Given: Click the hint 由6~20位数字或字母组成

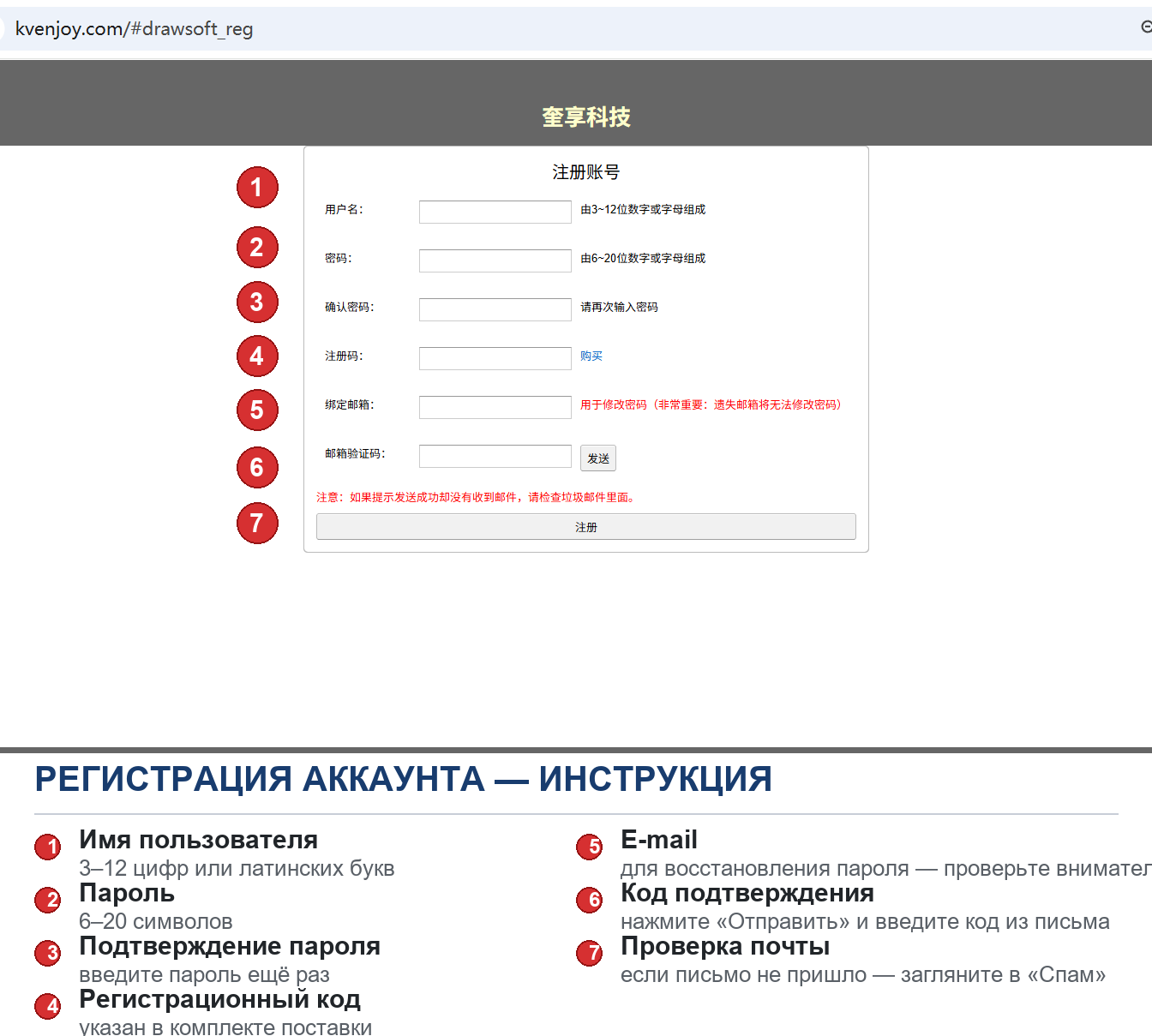Looking at the screenshot, I should point(643,258).
